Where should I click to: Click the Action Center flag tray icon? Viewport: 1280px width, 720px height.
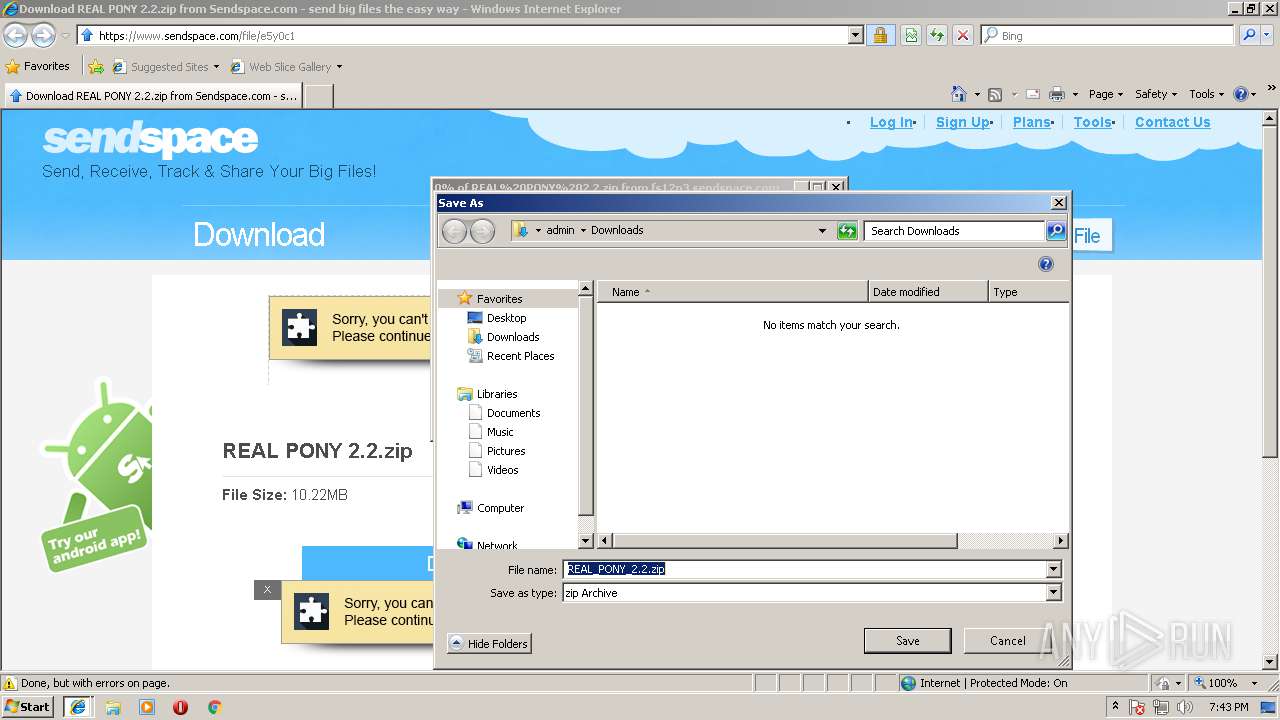click(1137, 707)
